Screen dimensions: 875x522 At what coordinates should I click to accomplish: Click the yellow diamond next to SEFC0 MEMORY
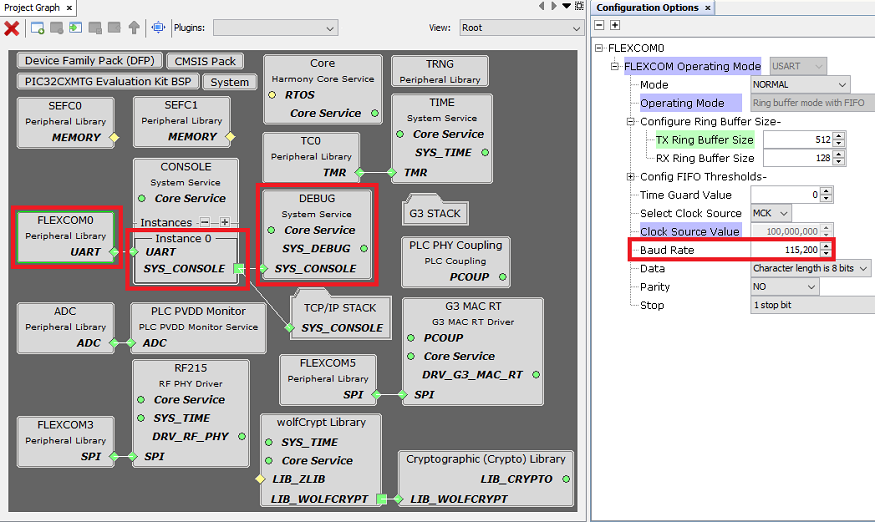click(114, 137)
